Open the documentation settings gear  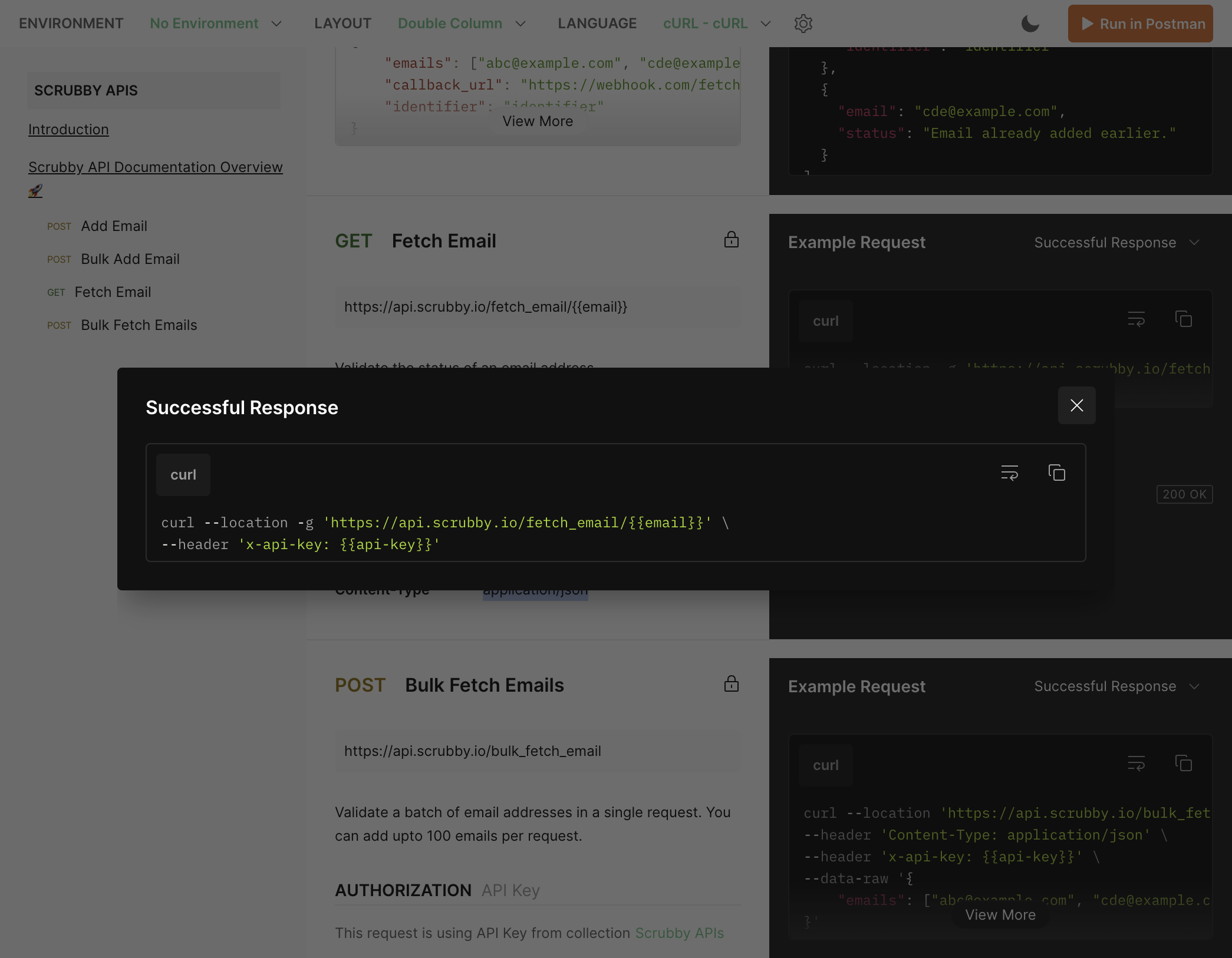(803, 24)
